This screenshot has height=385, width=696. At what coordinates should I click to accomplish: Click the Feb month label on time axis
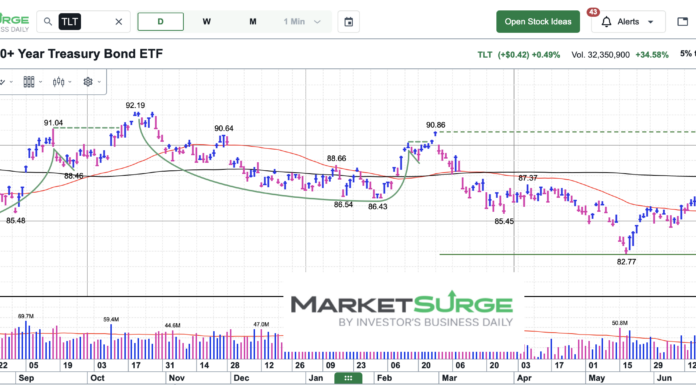click(384, 378)
